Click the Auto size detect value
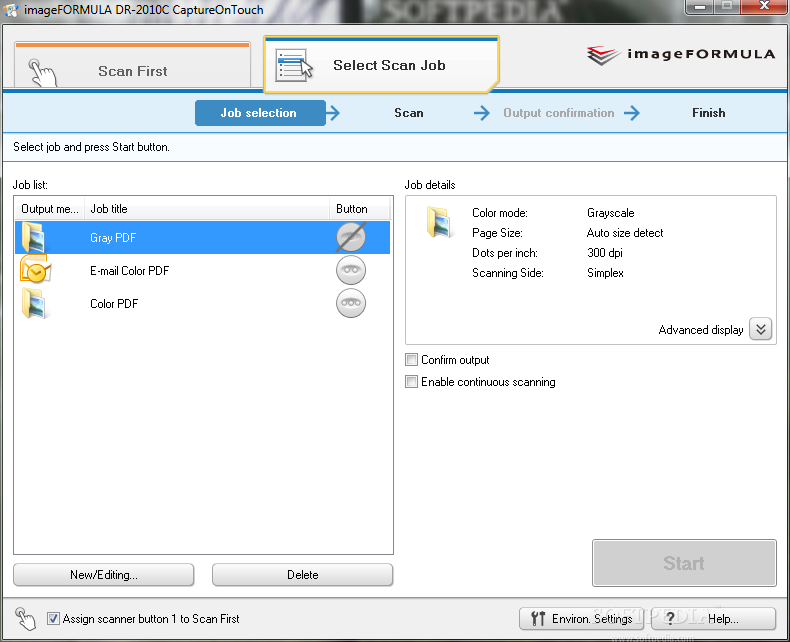 click(625, 233)
